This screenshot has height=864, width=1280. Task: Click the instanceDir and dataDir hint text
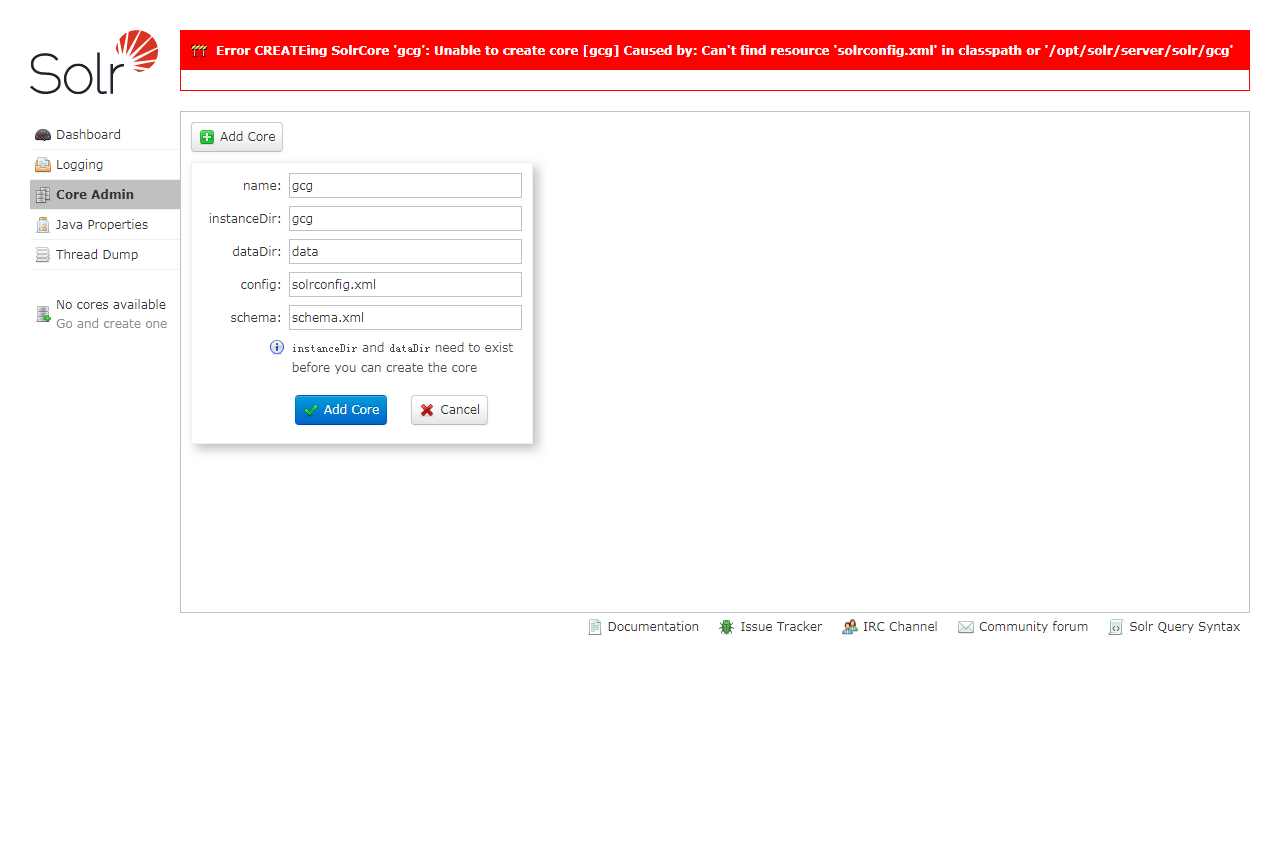402,358
